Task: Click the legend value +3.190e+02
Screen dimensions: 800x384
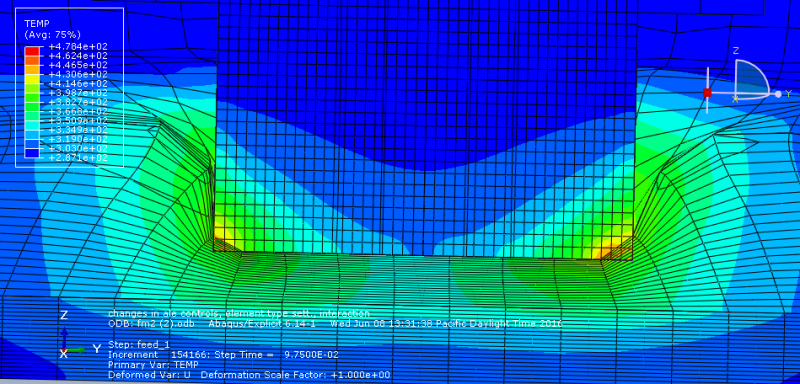Action: [78, 139]
